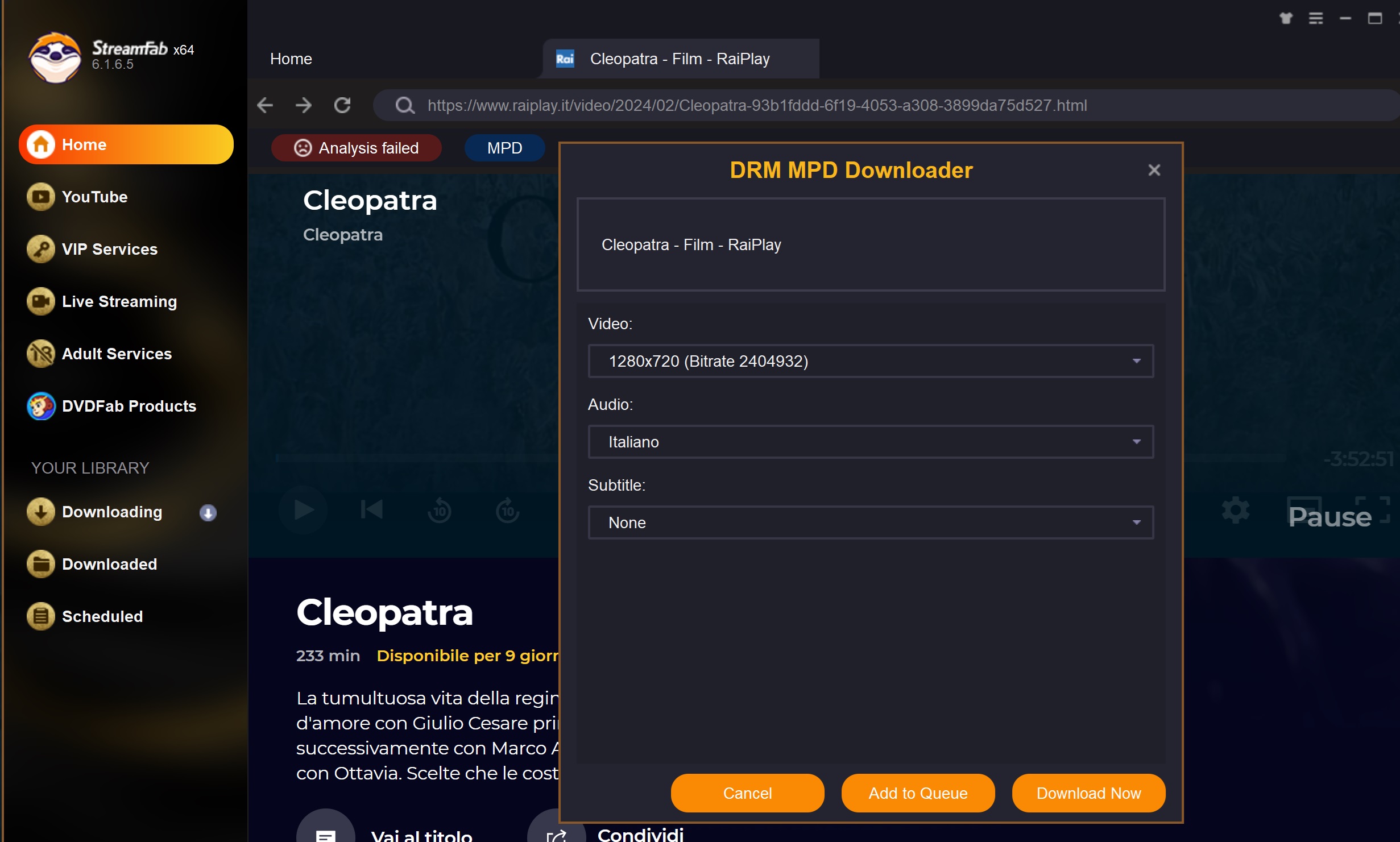Click the Cleopatra - Film - RaiPlay title box
The image size is (1400, 842).
click(871, 244)
